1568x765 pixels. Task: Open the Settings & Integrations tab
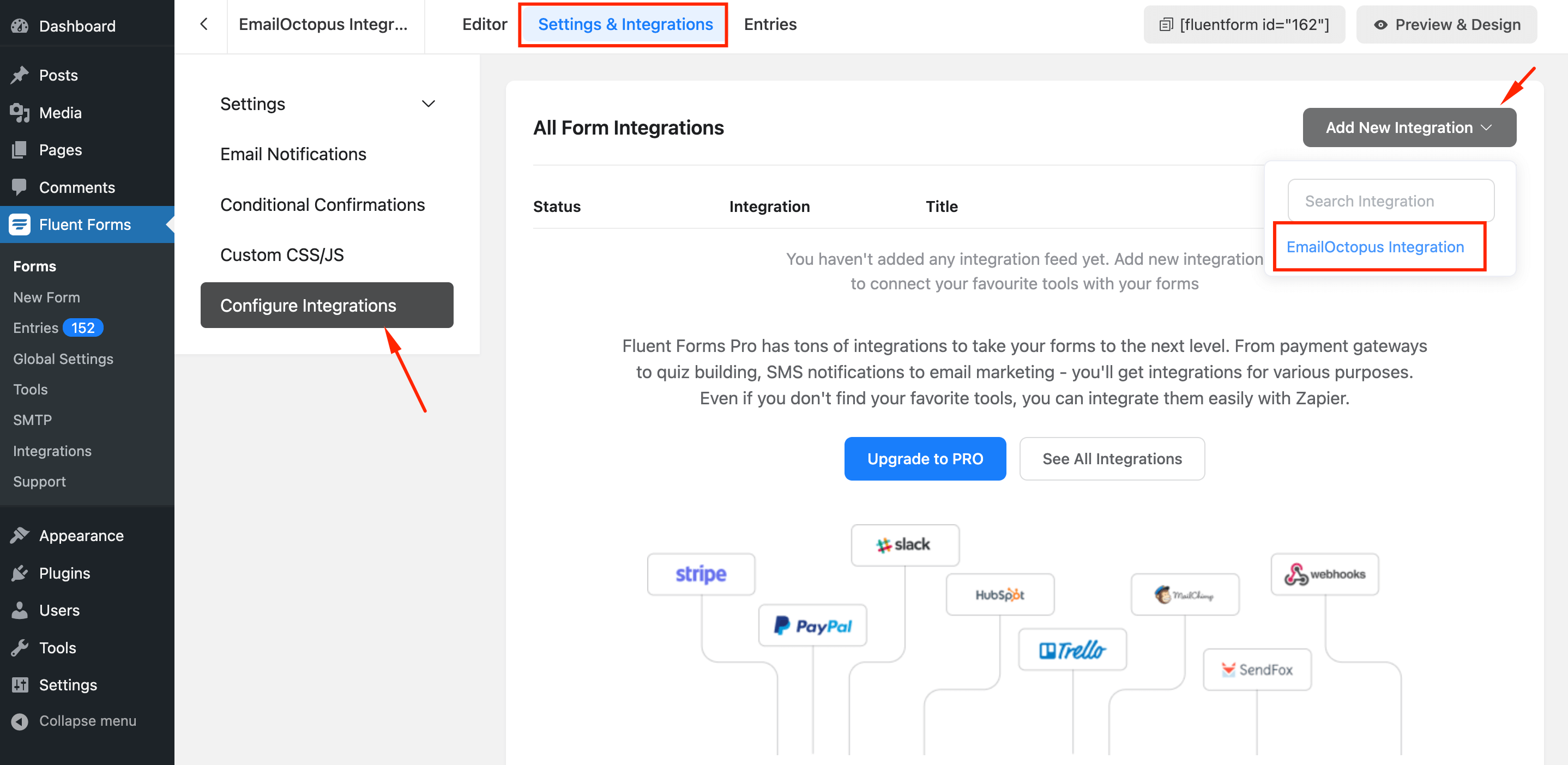click(x=624, y=25)
